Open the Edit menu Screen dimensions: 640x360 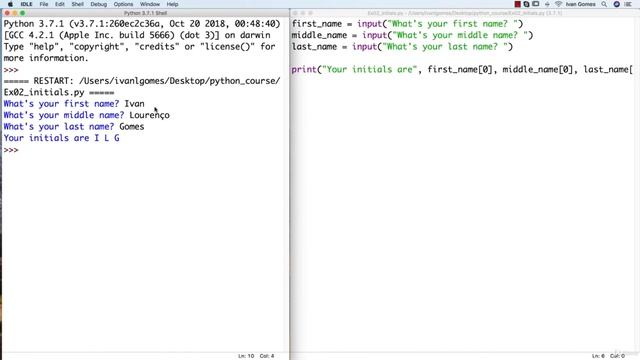pos(60,4)
